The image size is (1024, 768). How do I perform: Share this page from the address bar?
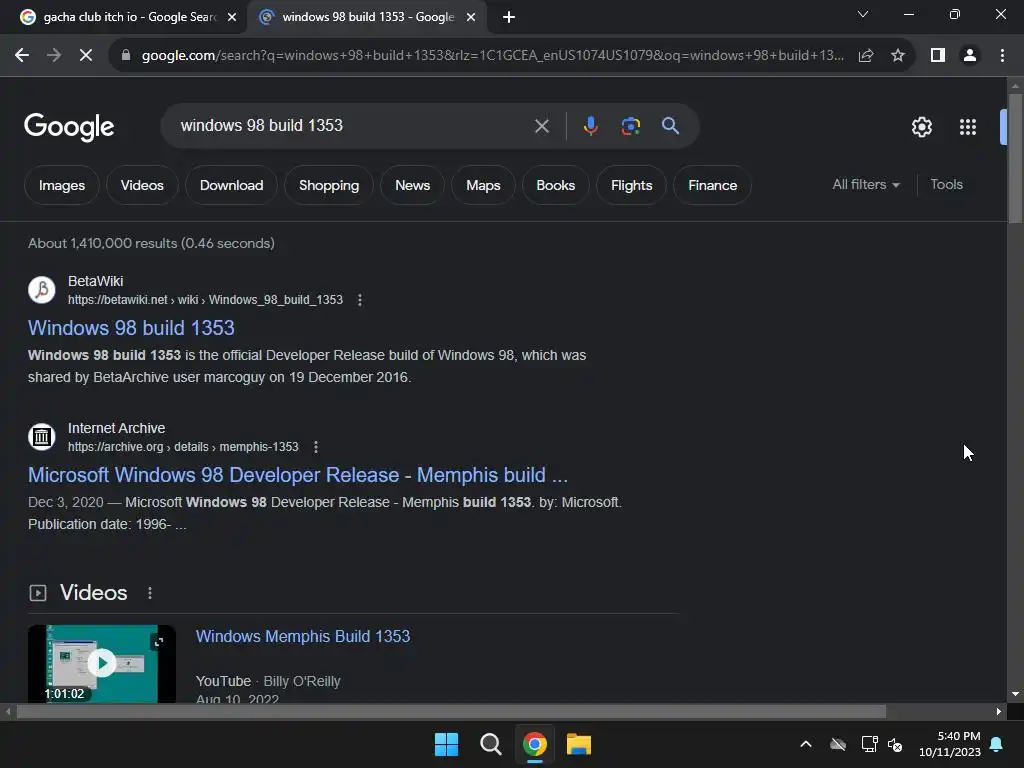coord(866,56)
